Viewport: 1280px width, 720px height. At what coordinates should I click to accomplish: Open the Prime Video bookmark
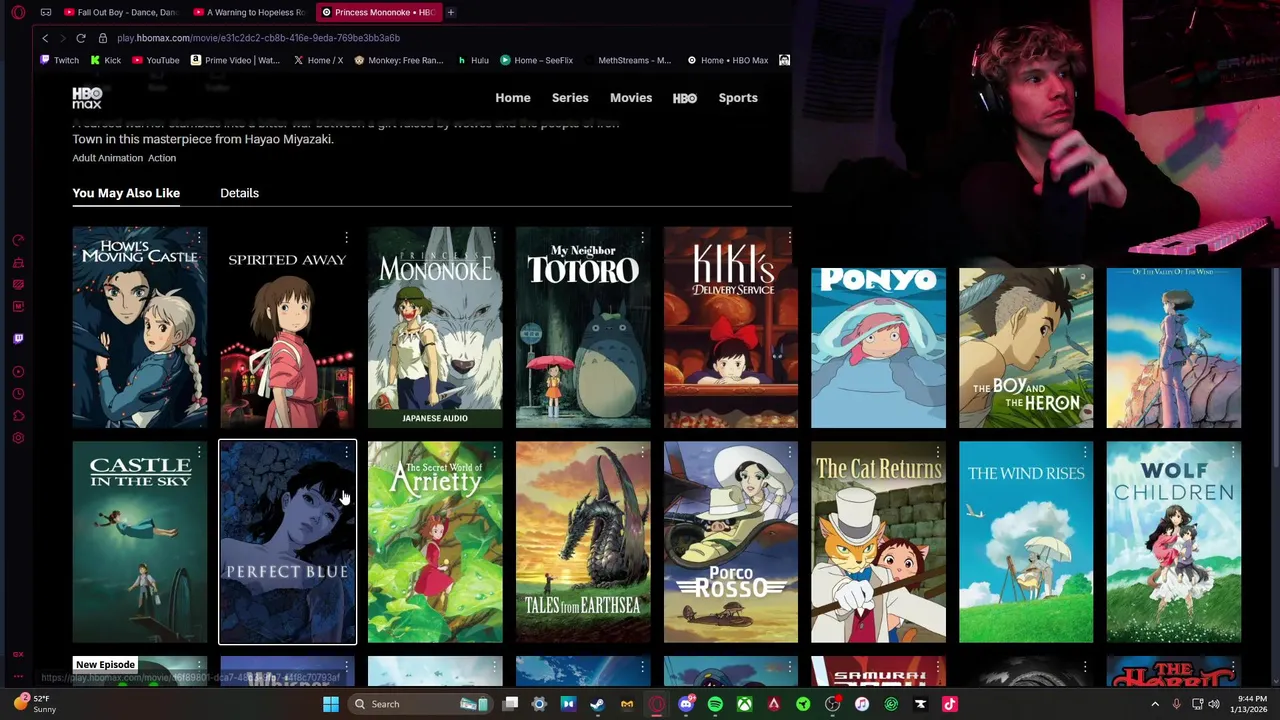pos(236,60)
